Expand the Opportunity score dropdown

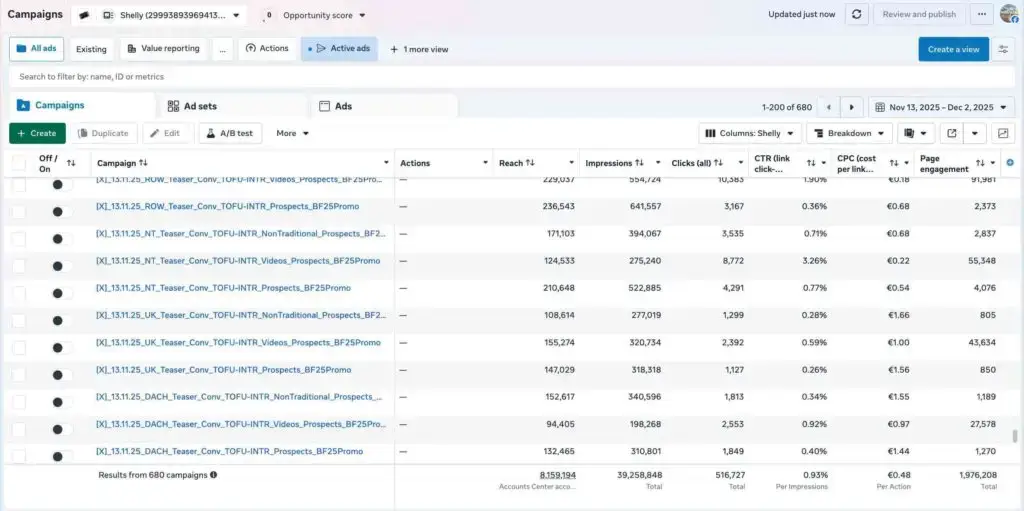click(x=362, y=15)
